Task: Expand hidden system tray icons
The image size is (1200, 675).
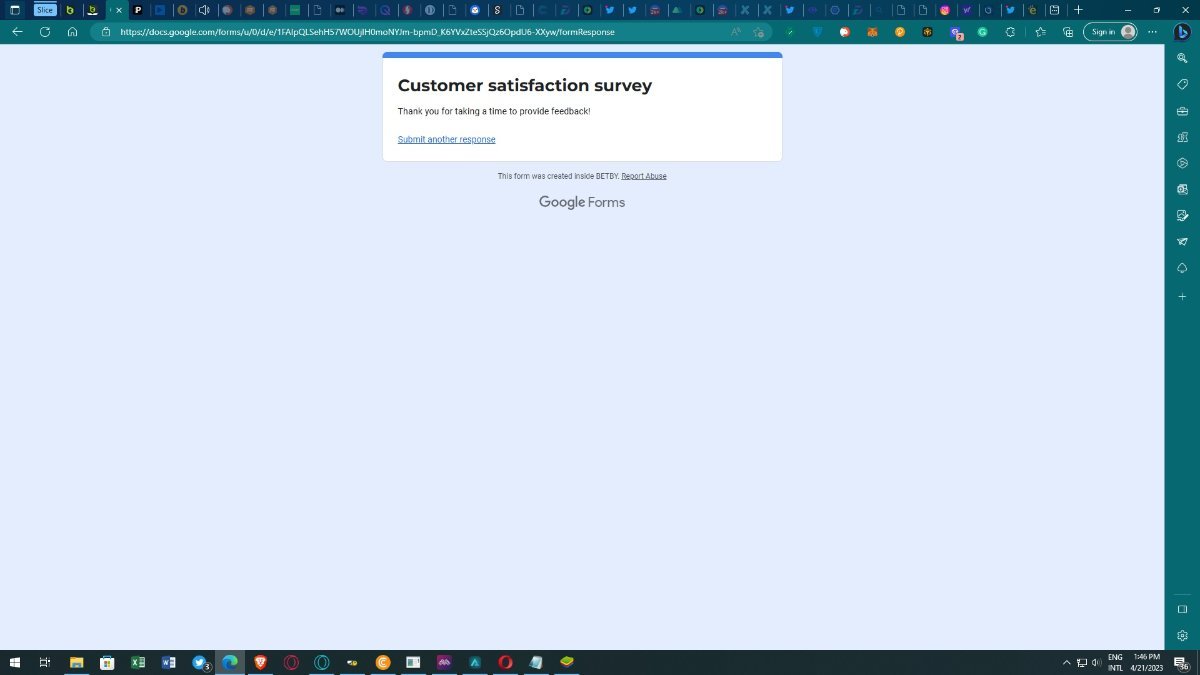Action: (1067, 662)
